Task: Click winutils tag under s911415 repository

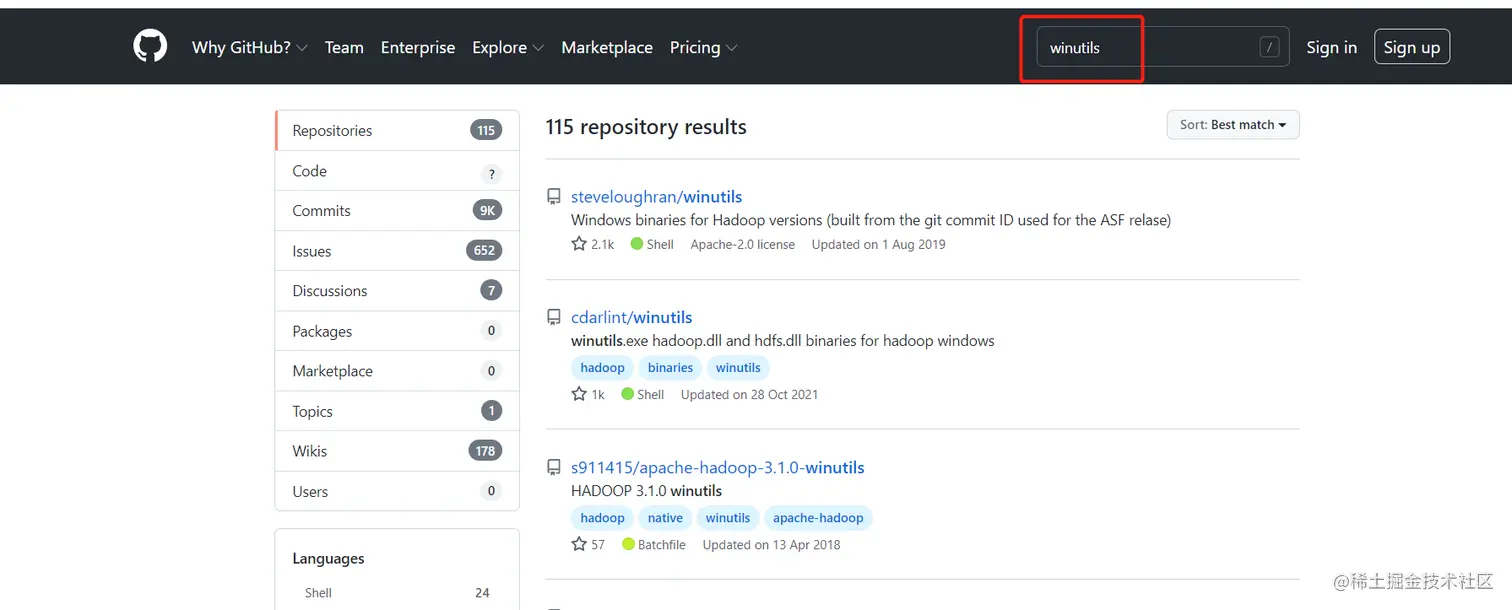Action: pos(728,518)
